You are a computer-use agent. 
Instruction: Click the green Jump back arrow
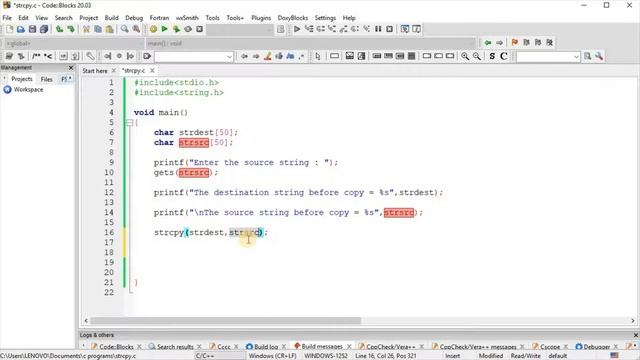(488, 42)
